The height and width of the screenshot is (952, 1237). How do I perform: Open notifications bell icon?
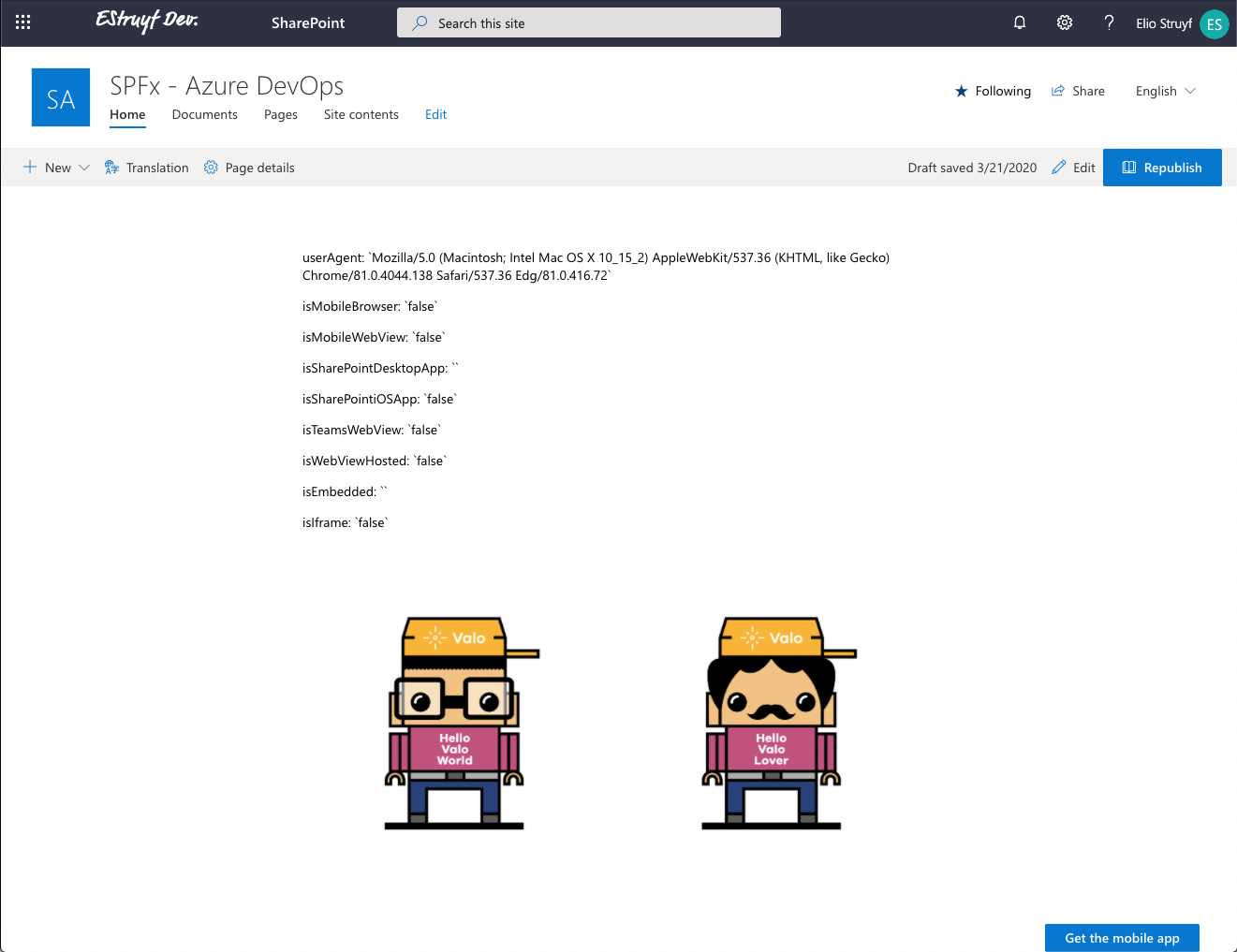pyautogui.click(x=1020, y=22)
